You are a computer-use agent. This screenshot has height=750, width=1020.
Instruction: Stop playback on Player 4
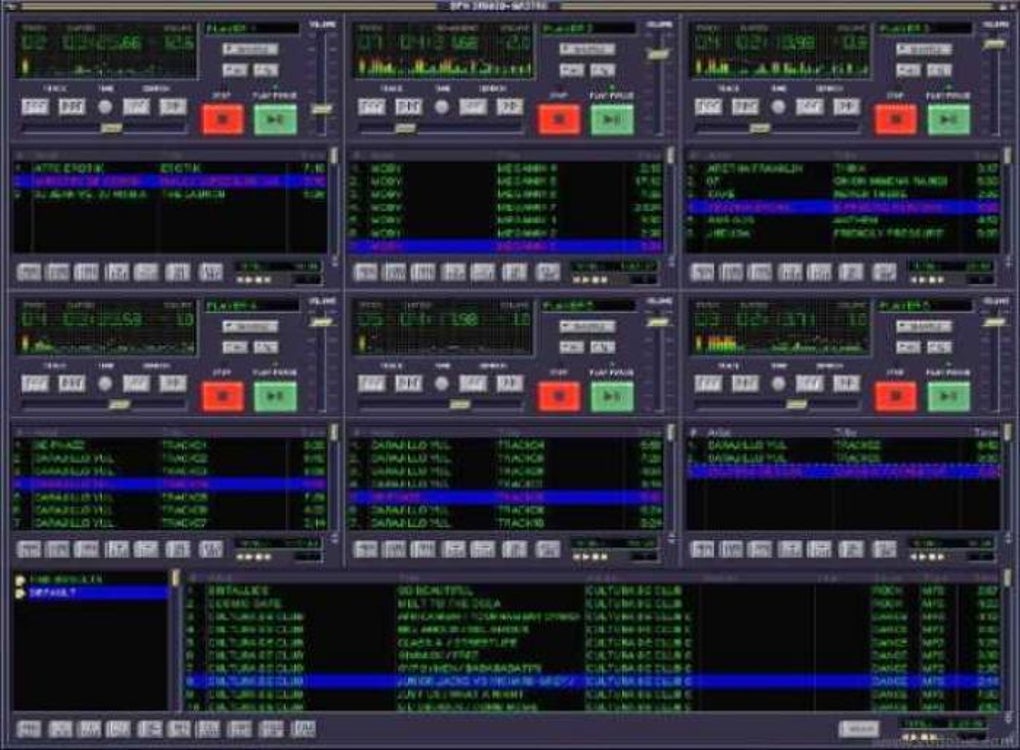pos(222,396)
